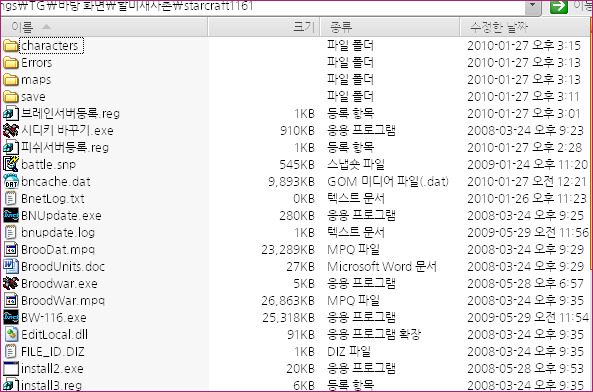
Task: Select file name BroodWar.mpq
Action: 63,301
